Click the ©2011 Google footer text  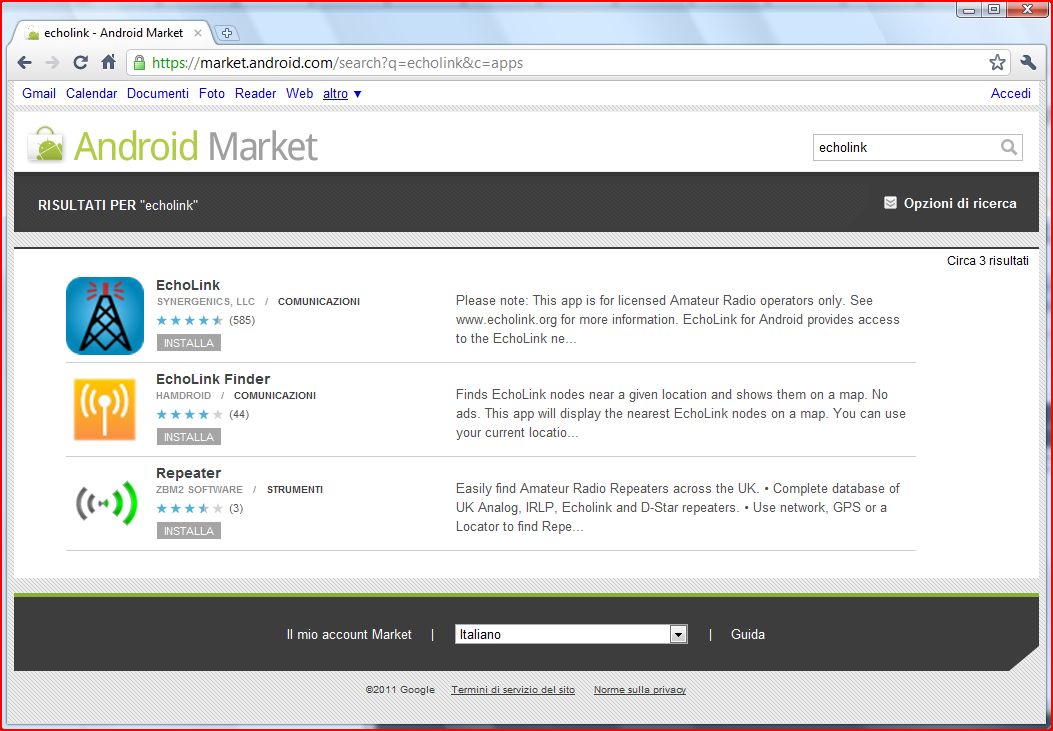(x=400, y=689)
